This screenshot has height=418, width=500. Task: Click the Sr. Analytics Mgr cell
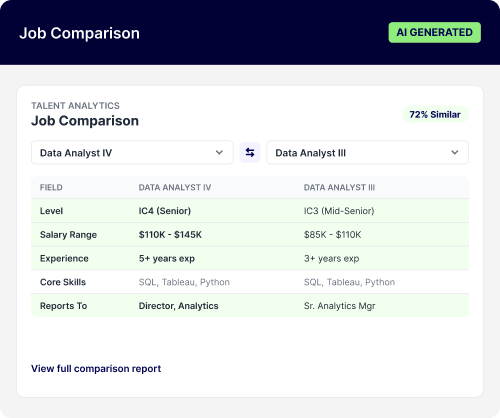tap(339, 306)
